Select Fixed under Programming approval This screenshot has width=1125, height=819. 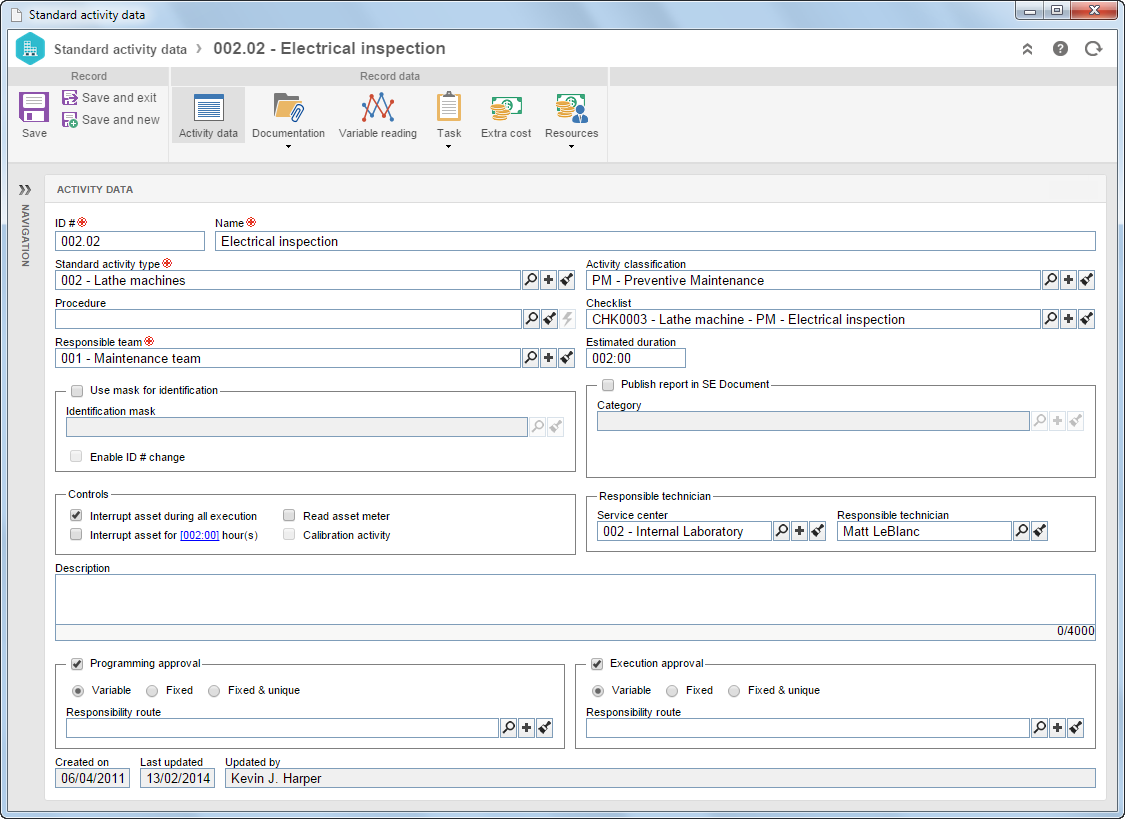(152, 691)
